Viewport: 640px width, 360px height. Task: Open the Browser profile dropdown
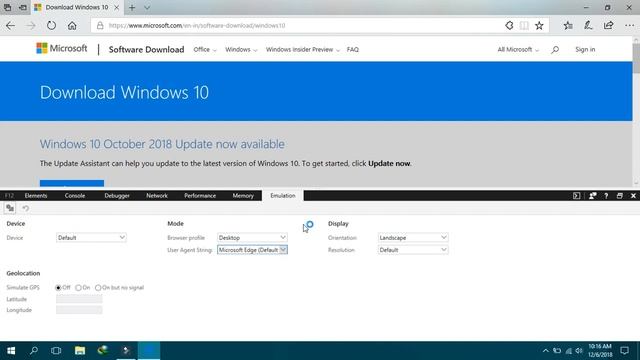tap(252, 238)
